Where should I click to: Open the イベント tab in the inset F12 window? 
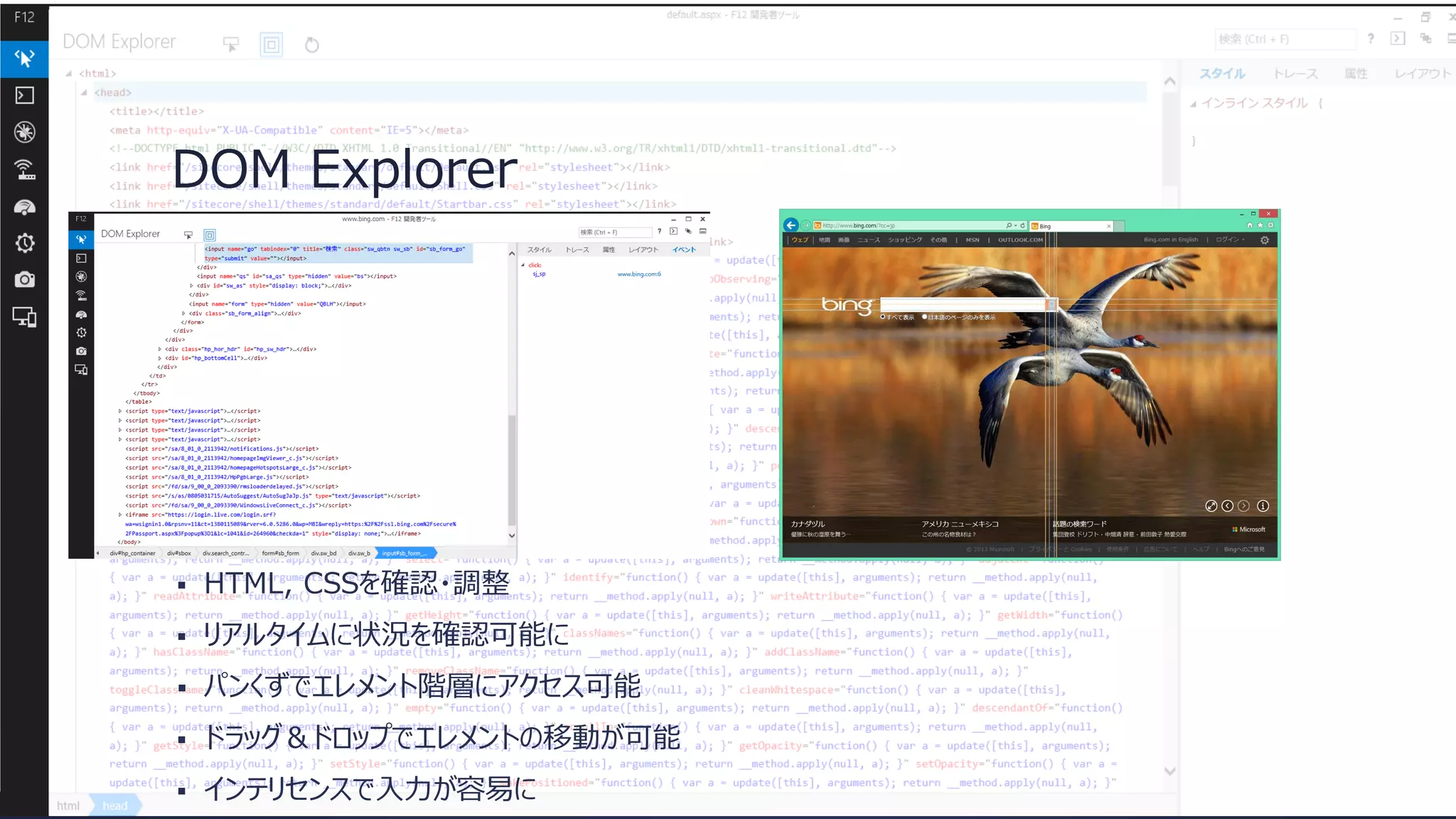(x=684, y=250)
